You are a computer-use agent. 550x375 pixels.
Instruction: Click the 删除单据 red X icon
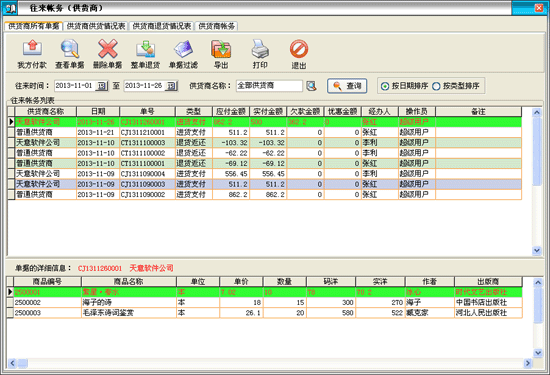(107, 49)
